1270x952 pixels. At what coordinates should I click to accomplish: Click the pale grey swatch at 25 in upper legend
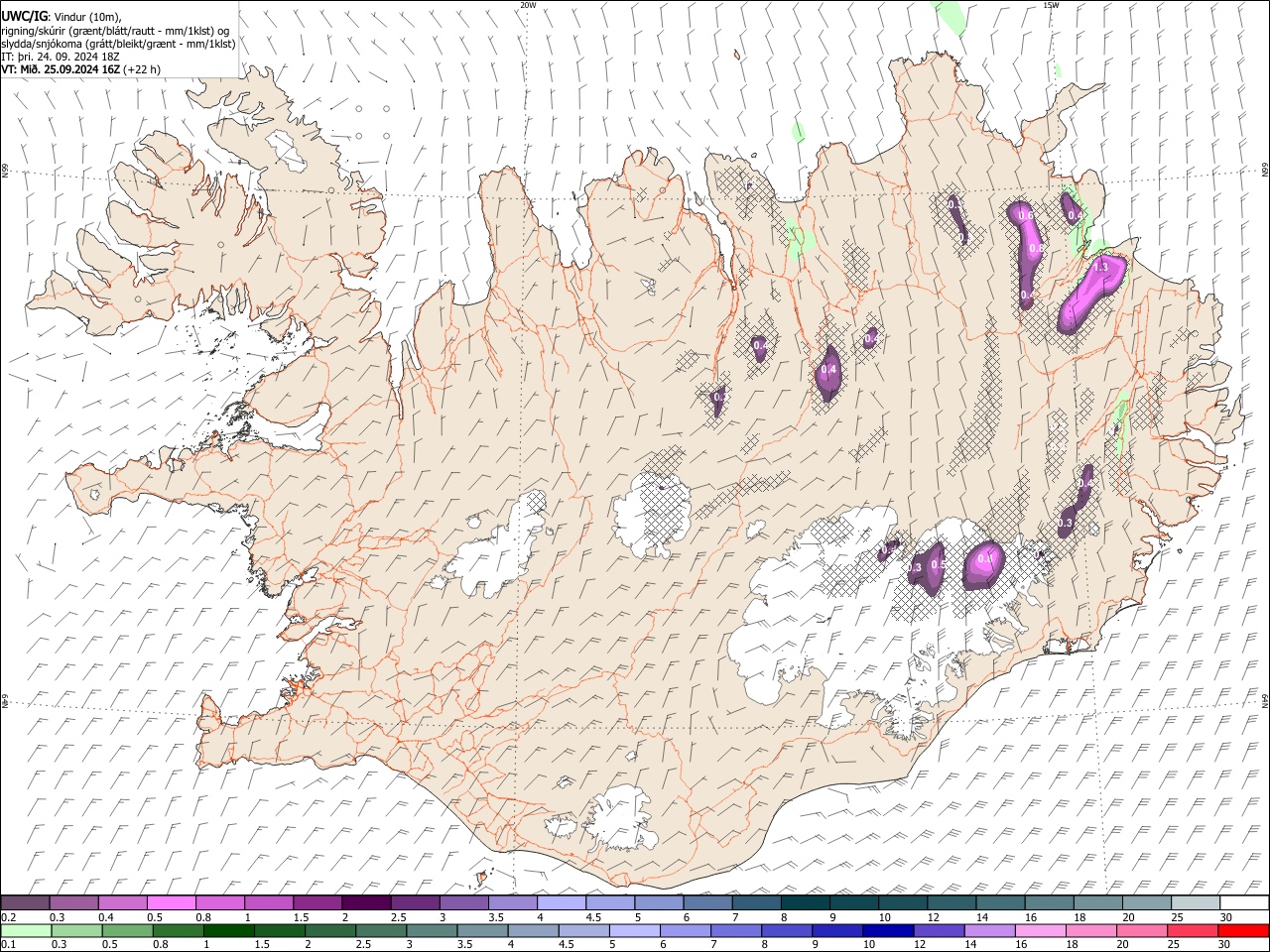1197,902
